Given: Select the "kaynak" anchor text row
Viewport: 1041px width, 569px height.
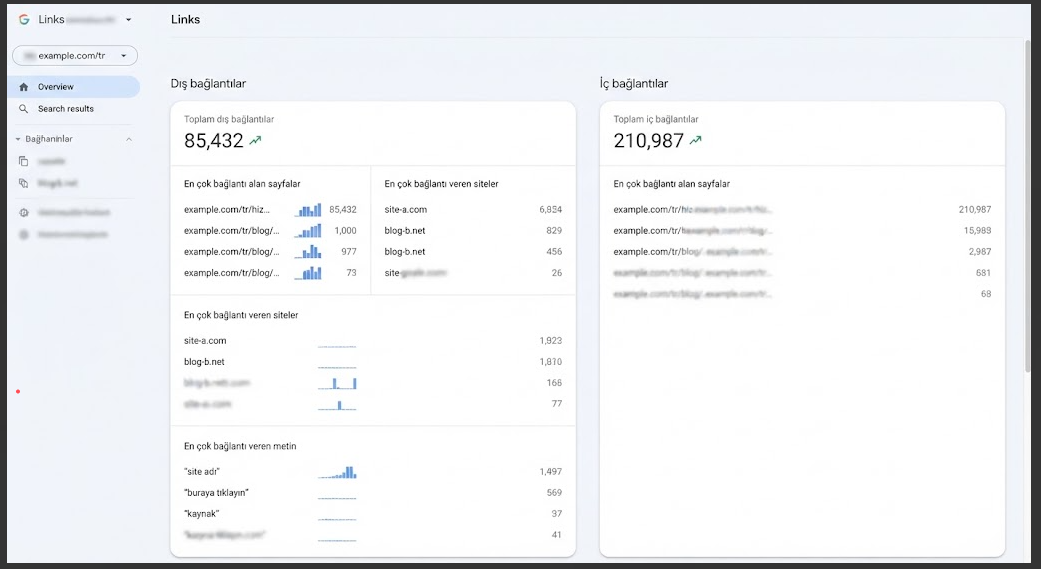Looking at the screenshot, I should tap(373, 514).
